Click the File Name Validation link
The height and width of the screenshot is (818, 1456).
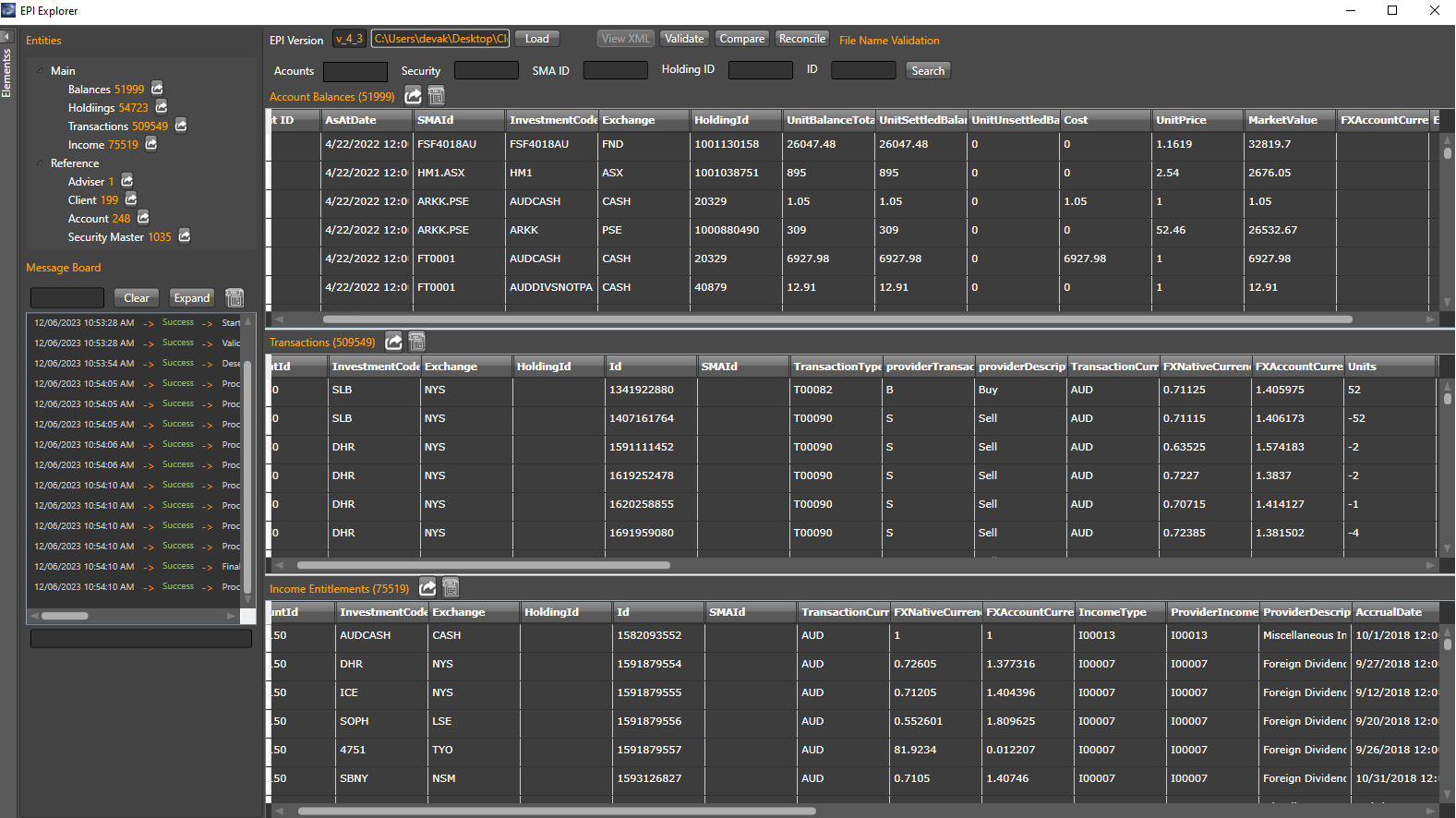[888, 41]
